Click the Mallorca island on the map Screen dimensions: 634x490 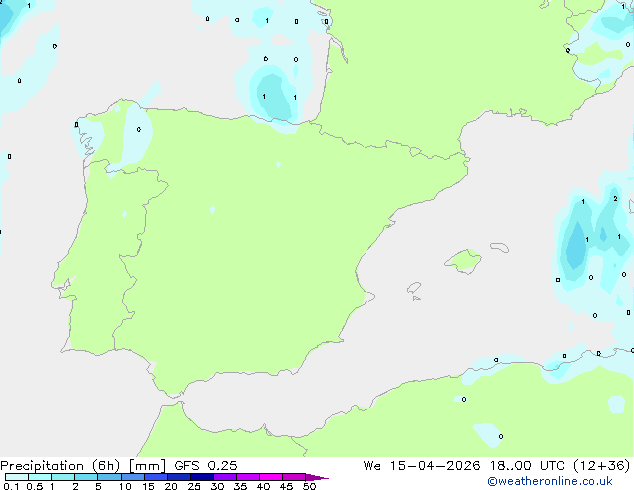[463, 261]
